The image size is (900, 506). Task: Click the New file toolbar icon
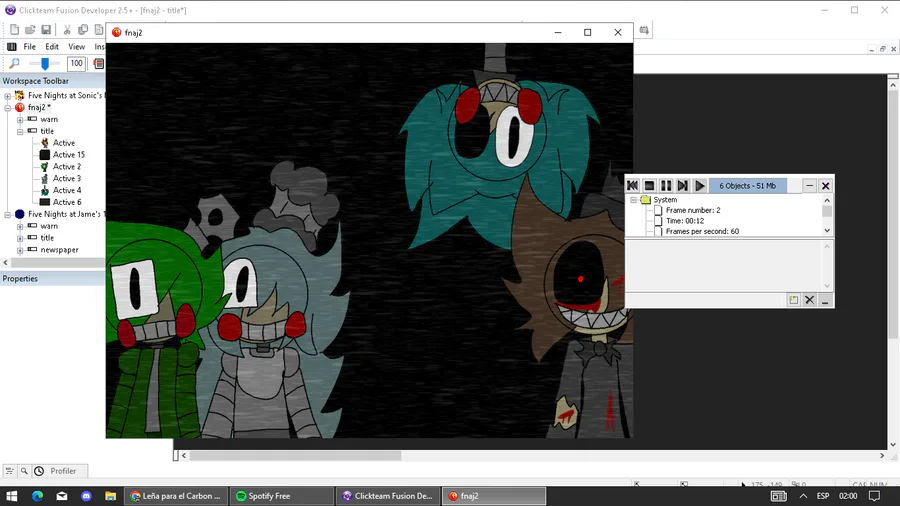[14, 30]
